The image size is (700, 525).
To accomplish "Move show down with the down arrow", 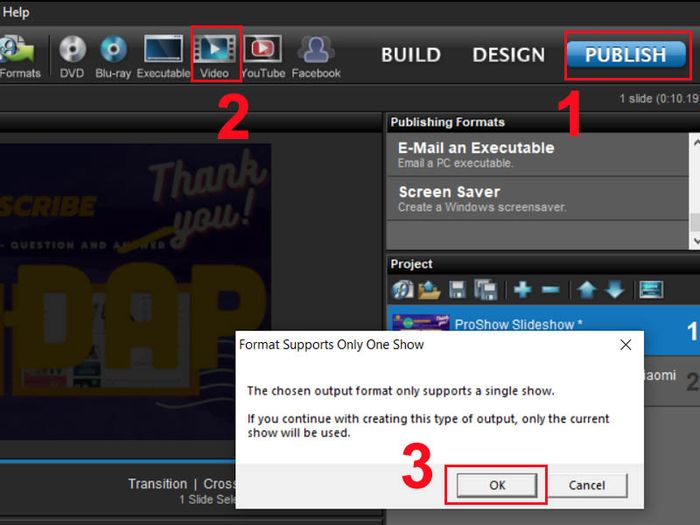I will click(615, 290).
